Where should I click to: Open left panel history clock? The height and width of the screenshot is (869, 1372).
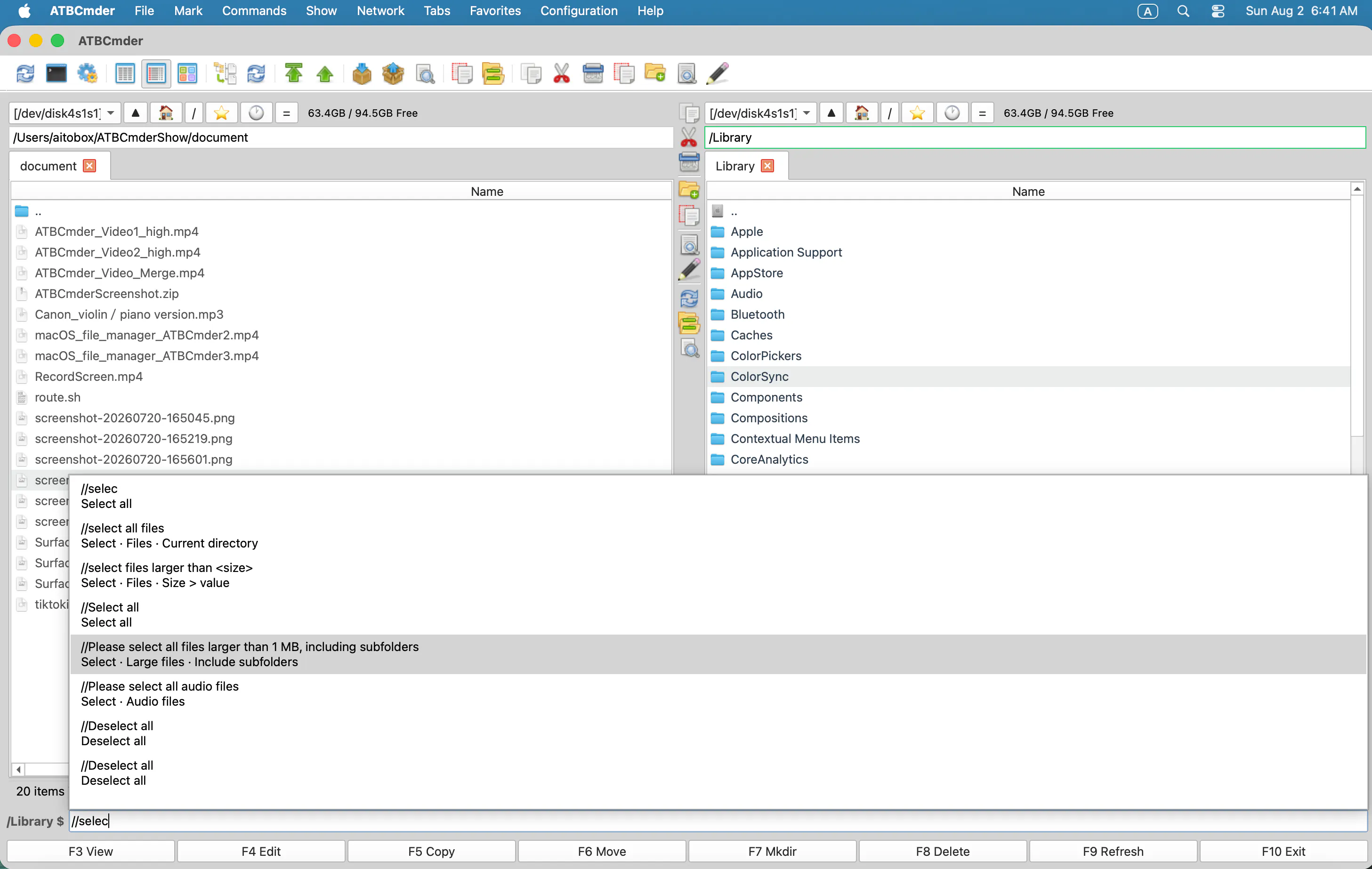click(257, 113)
